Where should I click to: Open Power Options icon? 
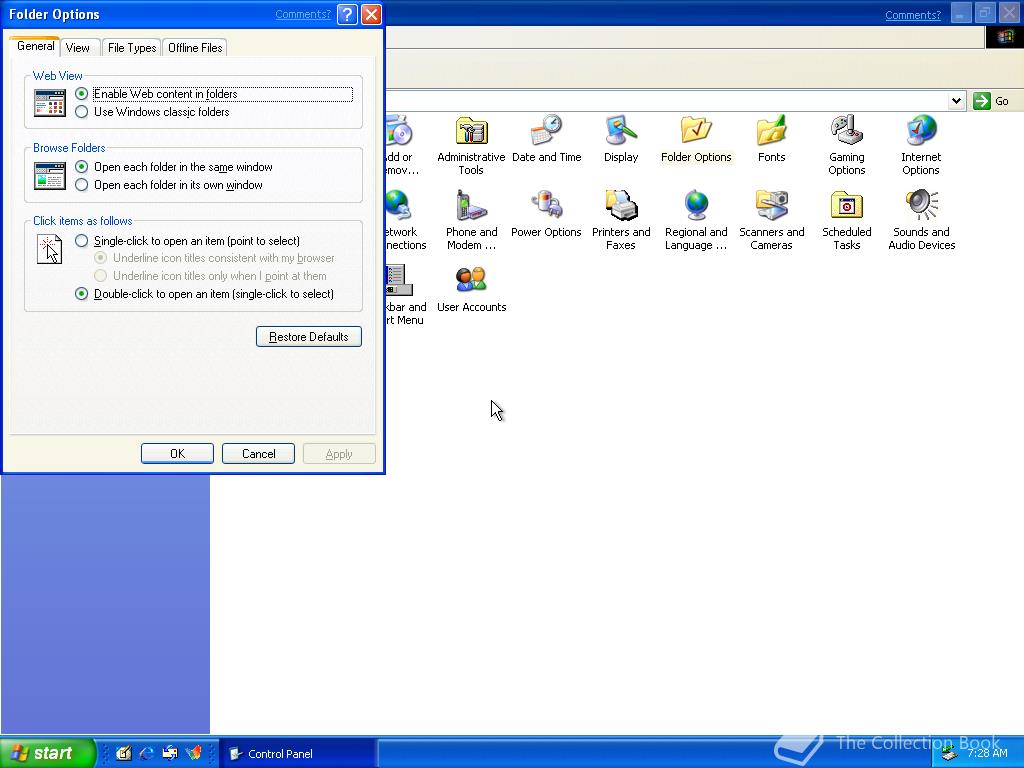click(x=546, y=214)
